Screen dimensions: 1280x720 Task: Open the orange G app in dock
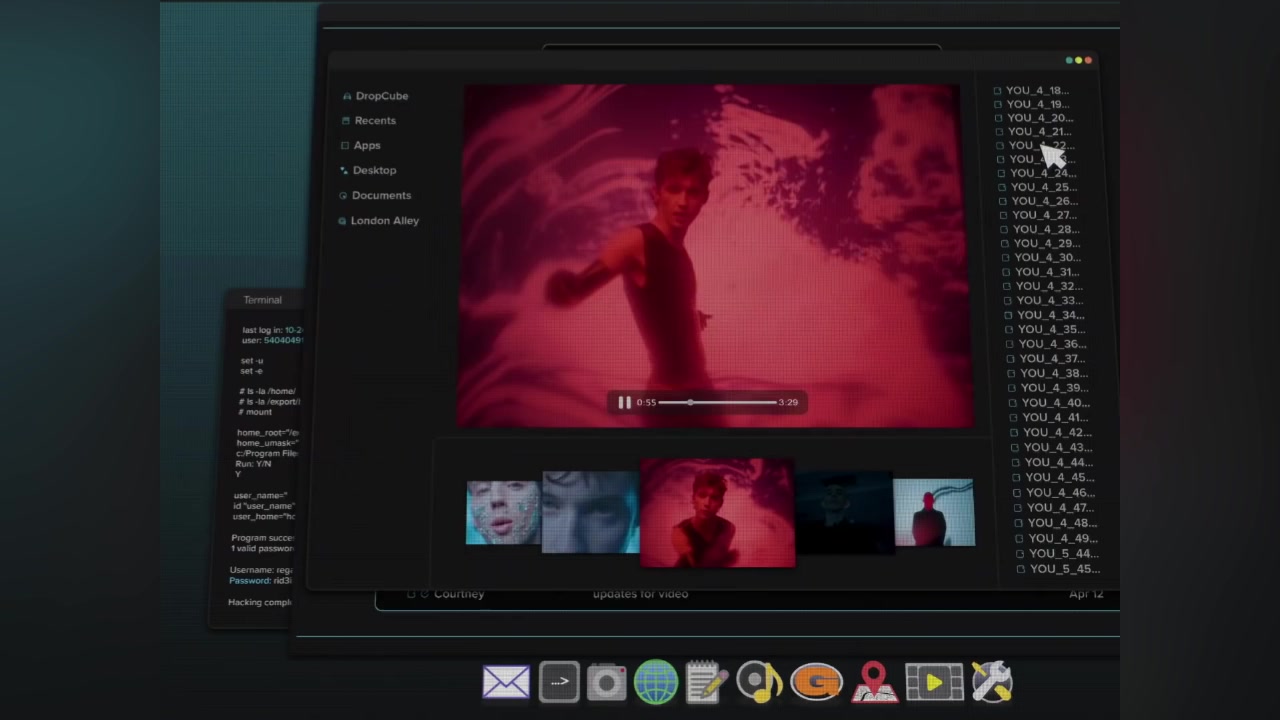[816, 683]
